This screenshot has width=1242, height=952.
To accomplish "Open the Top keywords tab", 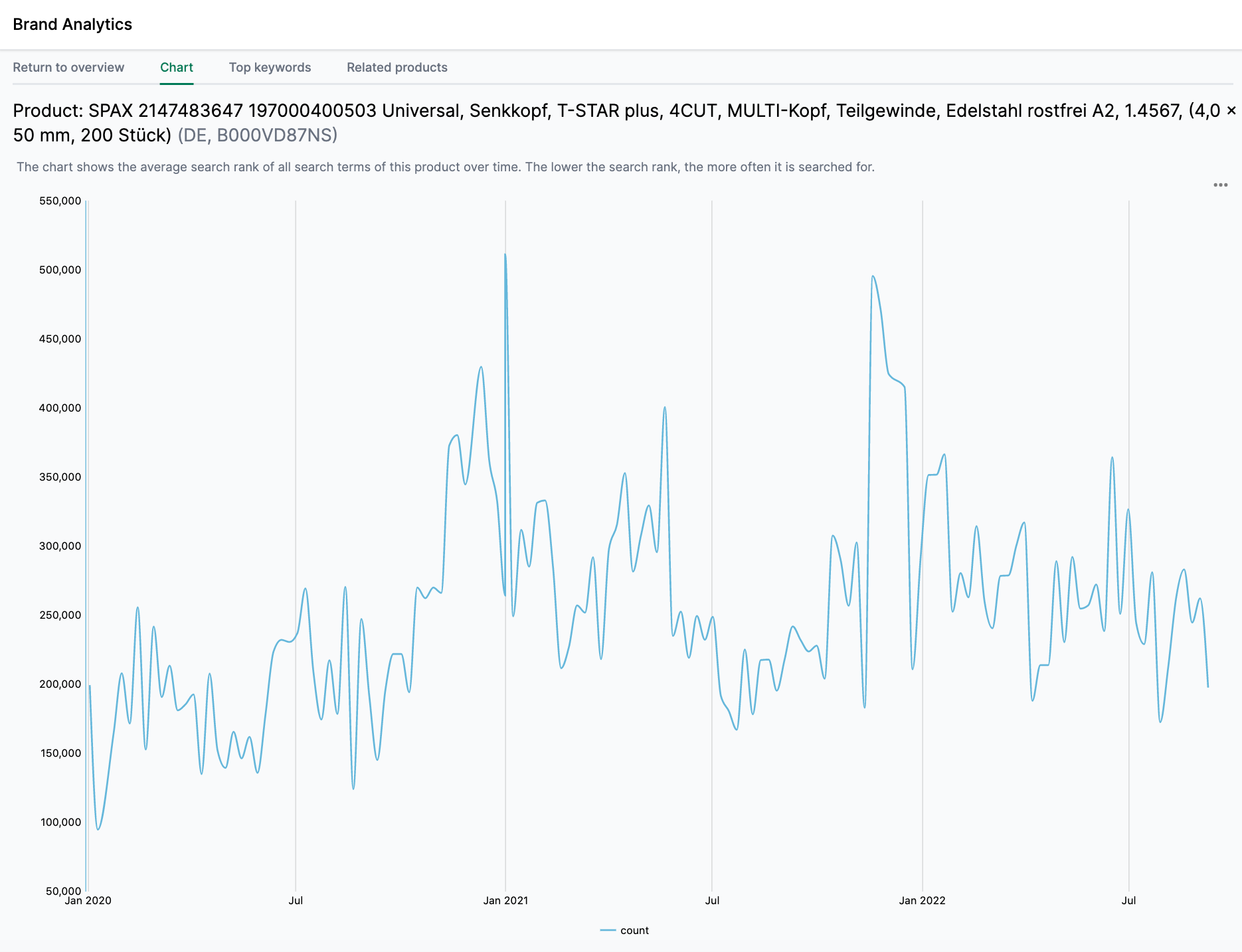I will [x=270, y=67].
